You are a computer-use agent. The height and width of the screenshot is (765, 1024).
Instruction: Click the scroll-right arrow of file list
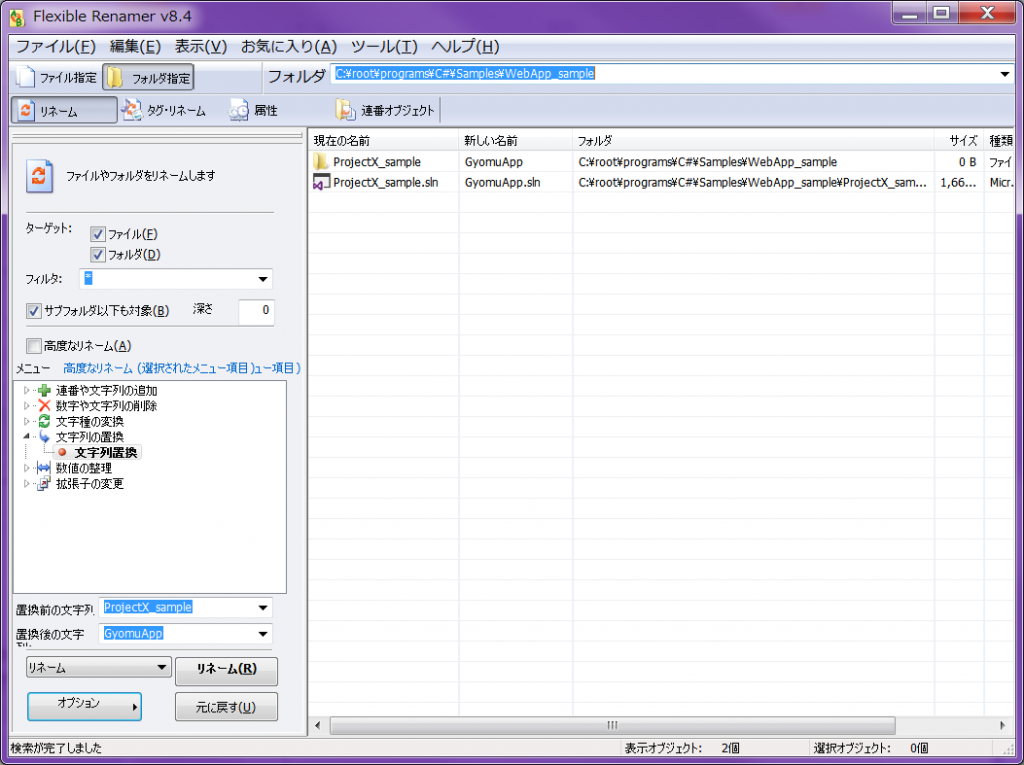click(x=1002, y=725)
